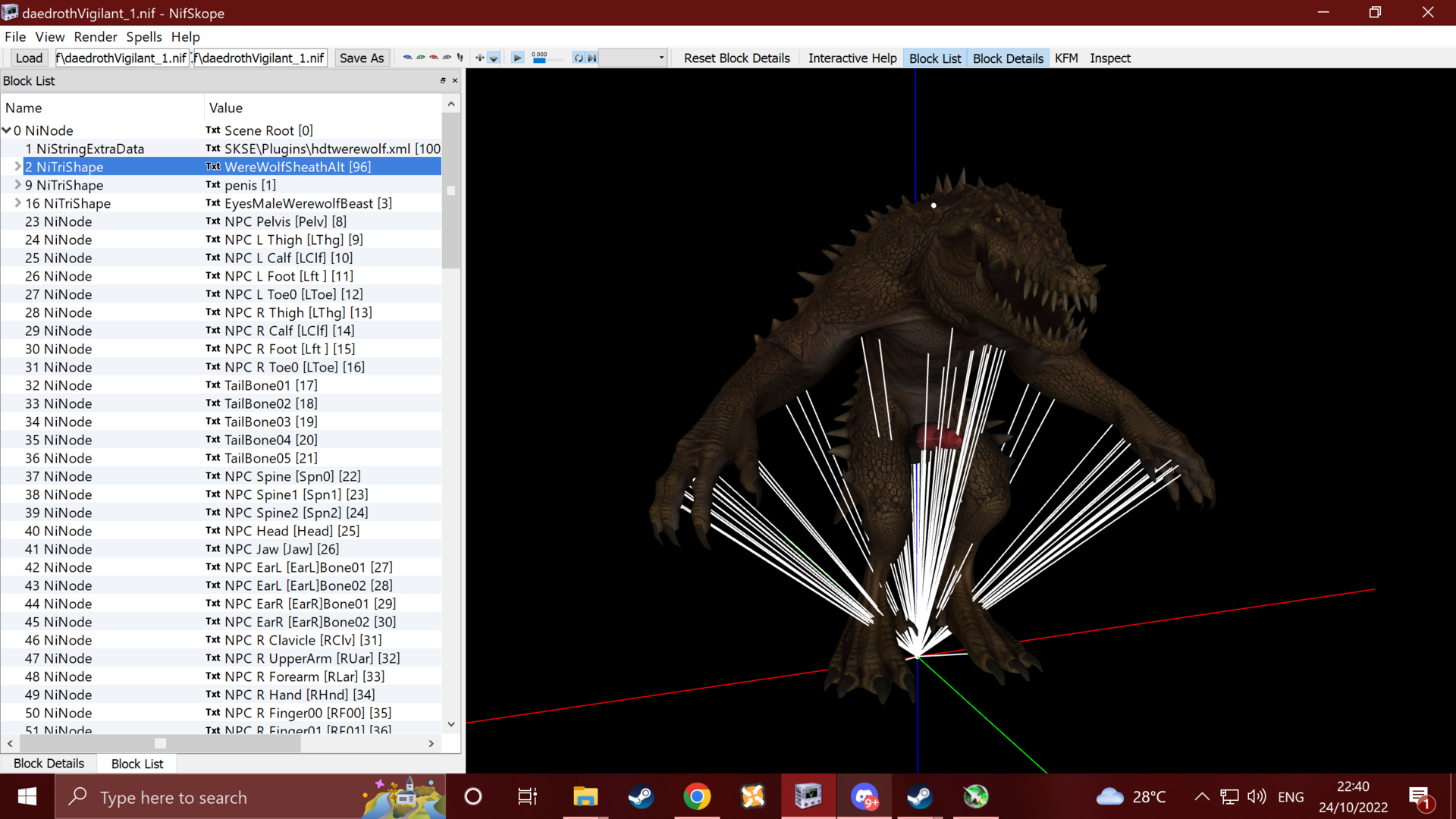The width and height of the screenshot is (1456, 819).
Task: Float the Block List panel
Action: pyautogui.click(x=443, y=80)
